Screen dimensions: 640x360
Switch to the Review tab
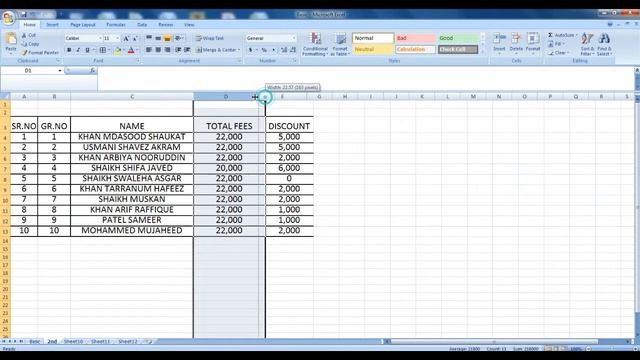pos(165,25)
